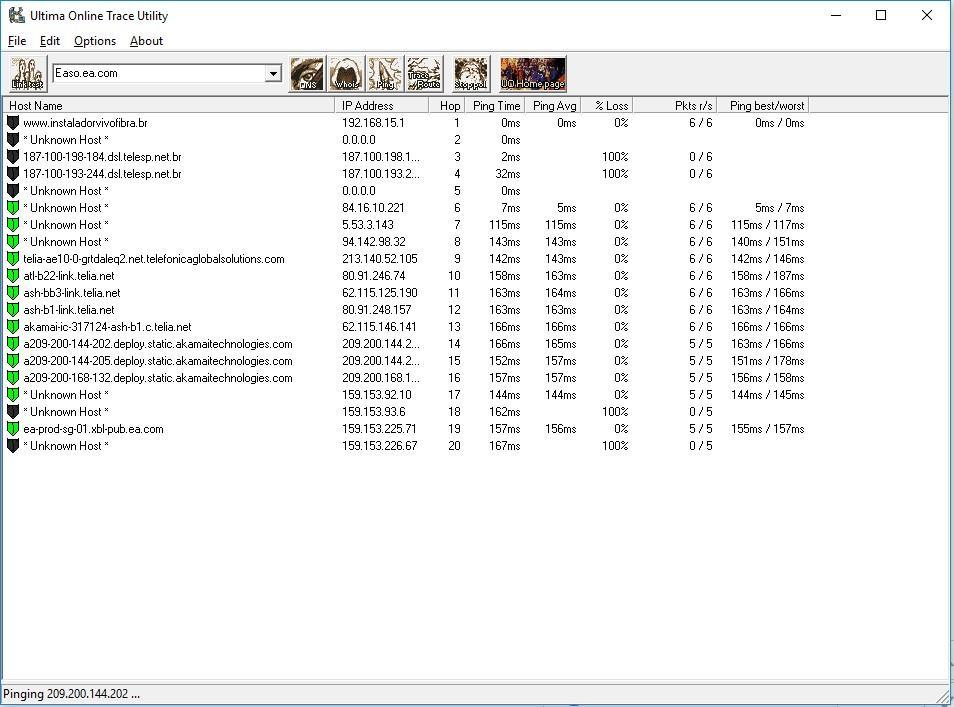The height and width of the screenshot is (707, 954).
Task: Open the Options menu
Action: [x=95, y=41]
